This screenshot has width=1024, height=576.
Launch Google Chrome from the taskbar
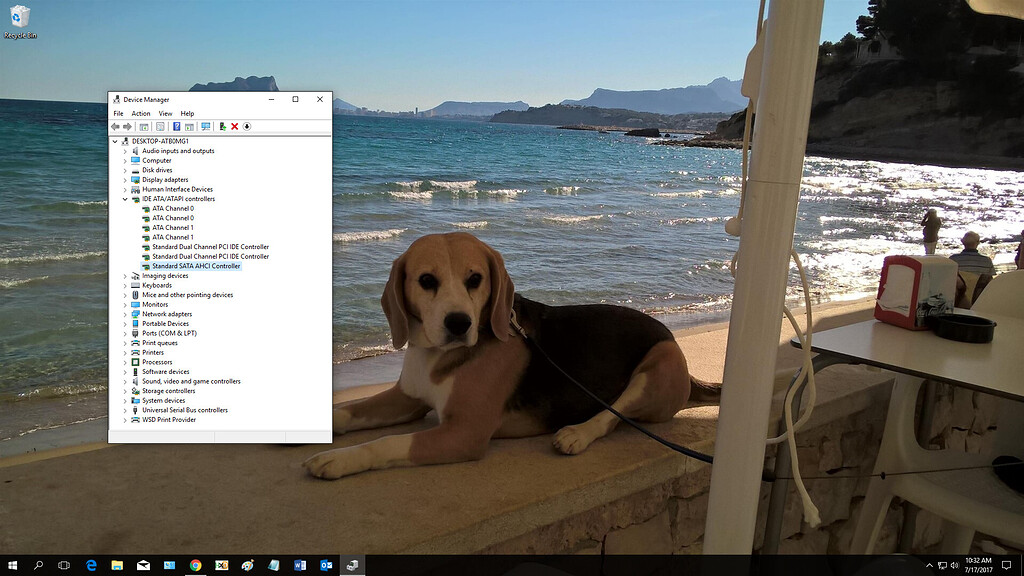pyautogui.click(x=195, y=566)
